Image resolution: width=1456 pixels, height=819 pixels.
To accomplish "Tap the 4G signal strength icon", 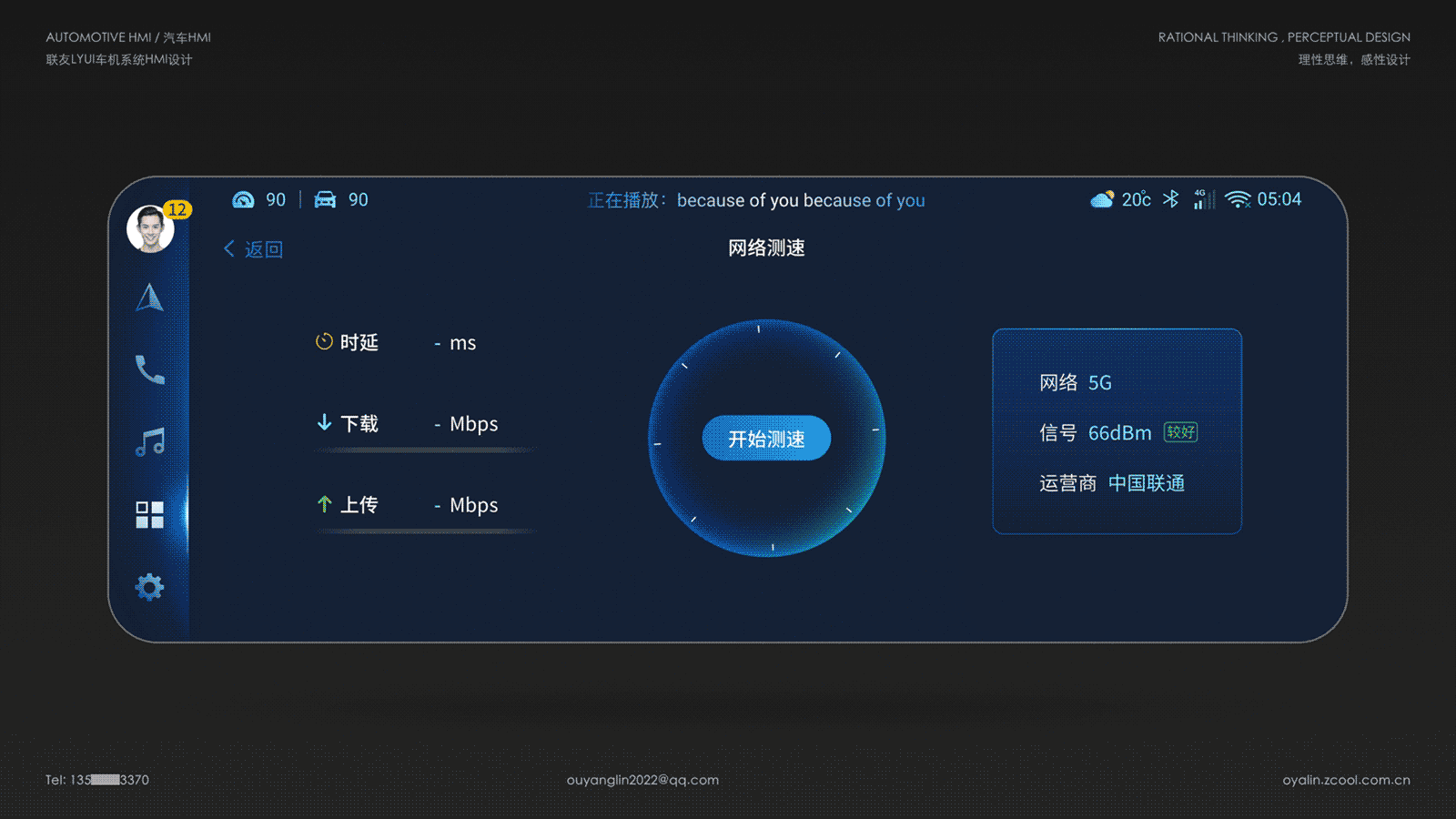I will point(1204,199).
